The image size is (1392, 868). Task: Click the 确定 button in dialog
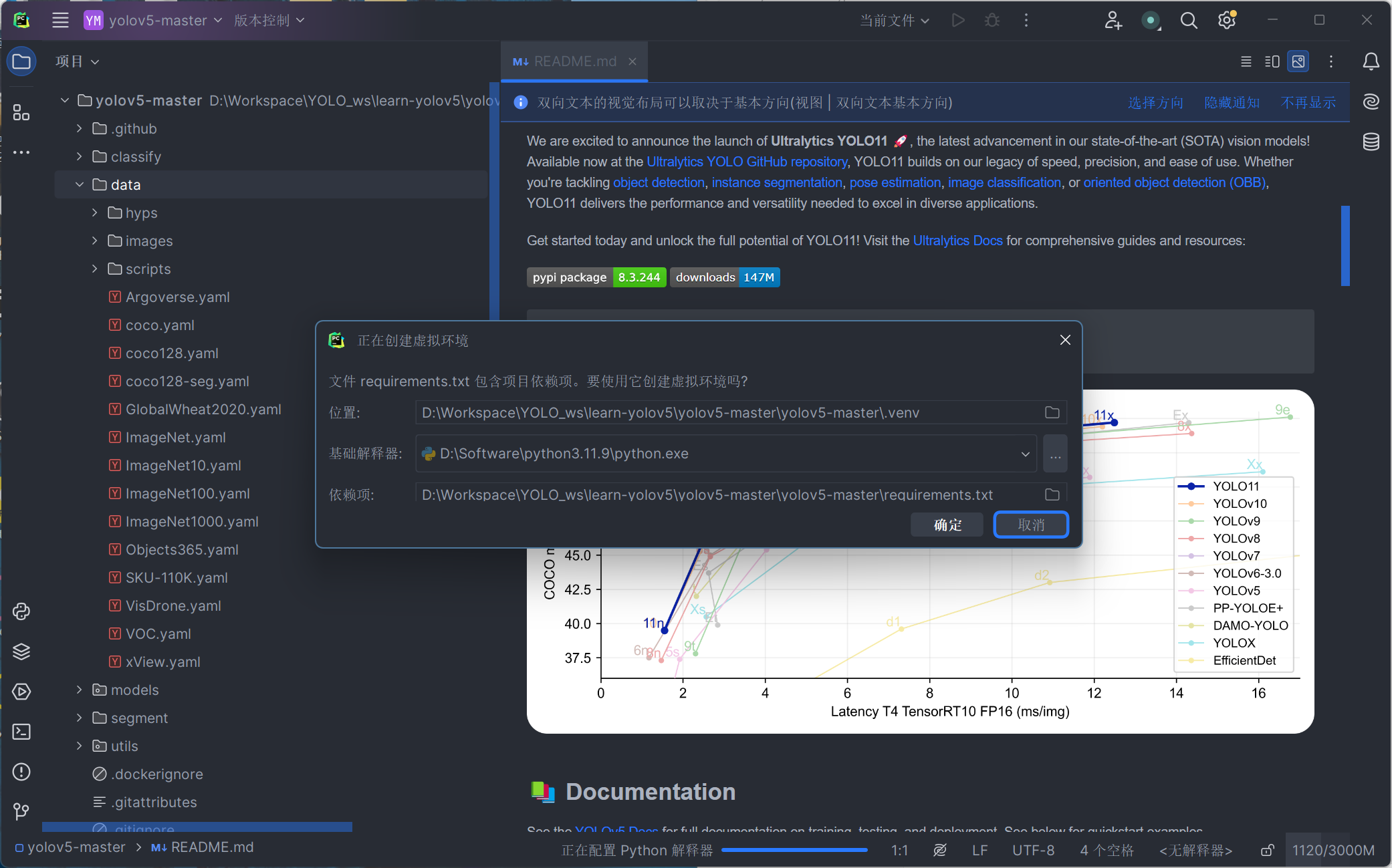(x=947, y=525)
